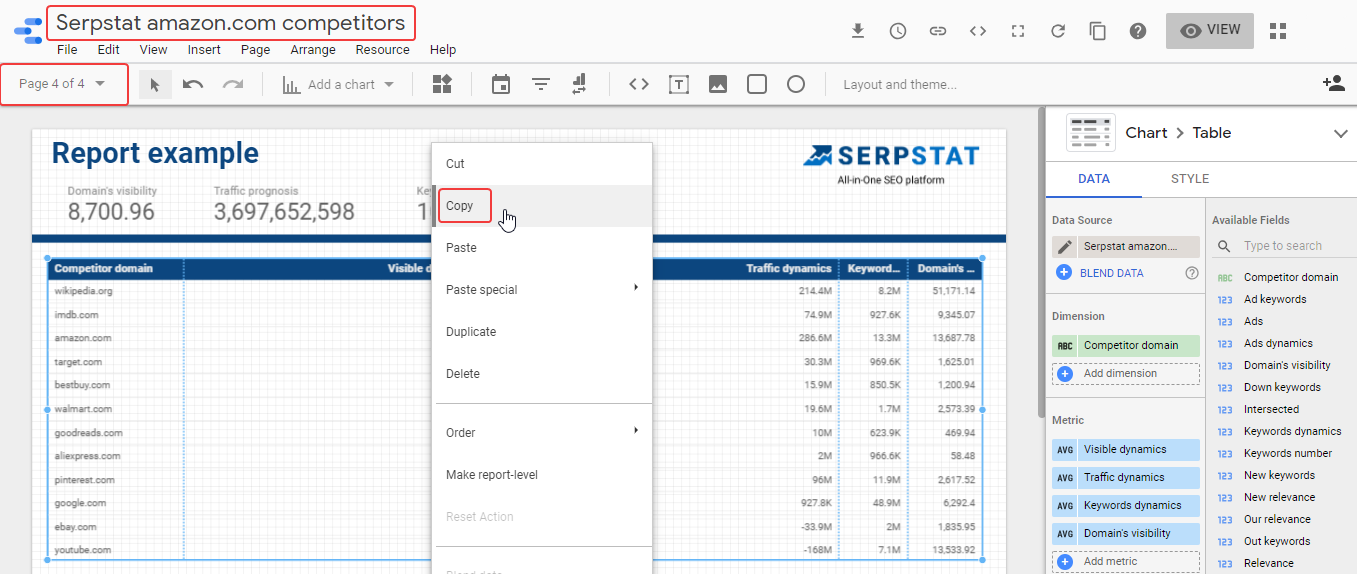Choose Delete in context menu
Viewport: 1357px width, 574px height.
pos(542,374)
